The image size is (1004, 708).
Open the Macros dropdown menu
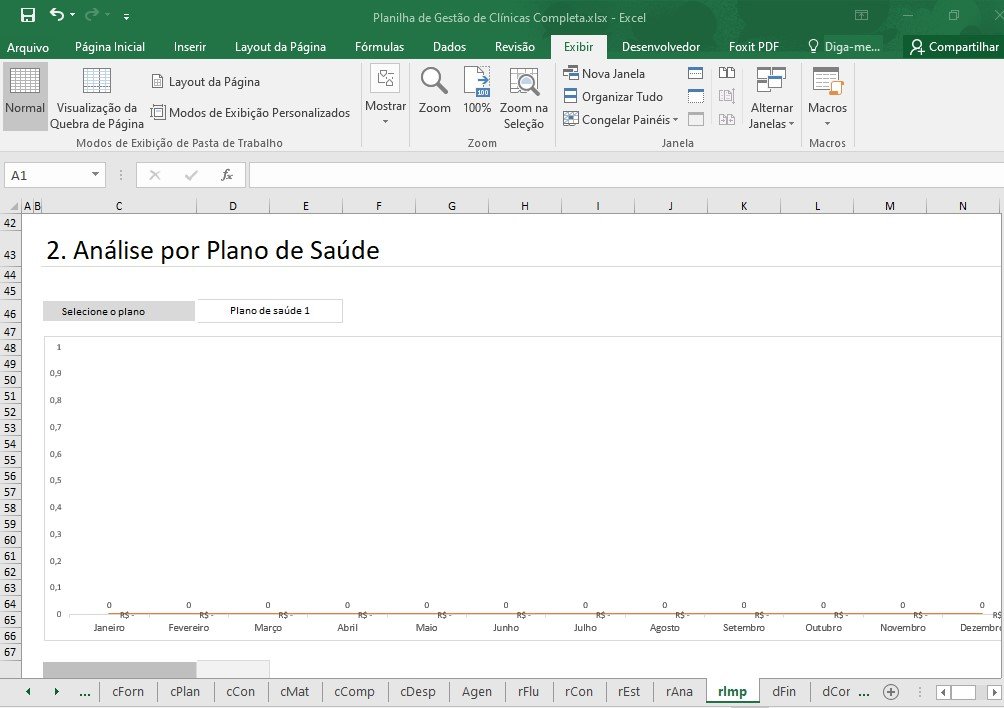pos(827,98)
